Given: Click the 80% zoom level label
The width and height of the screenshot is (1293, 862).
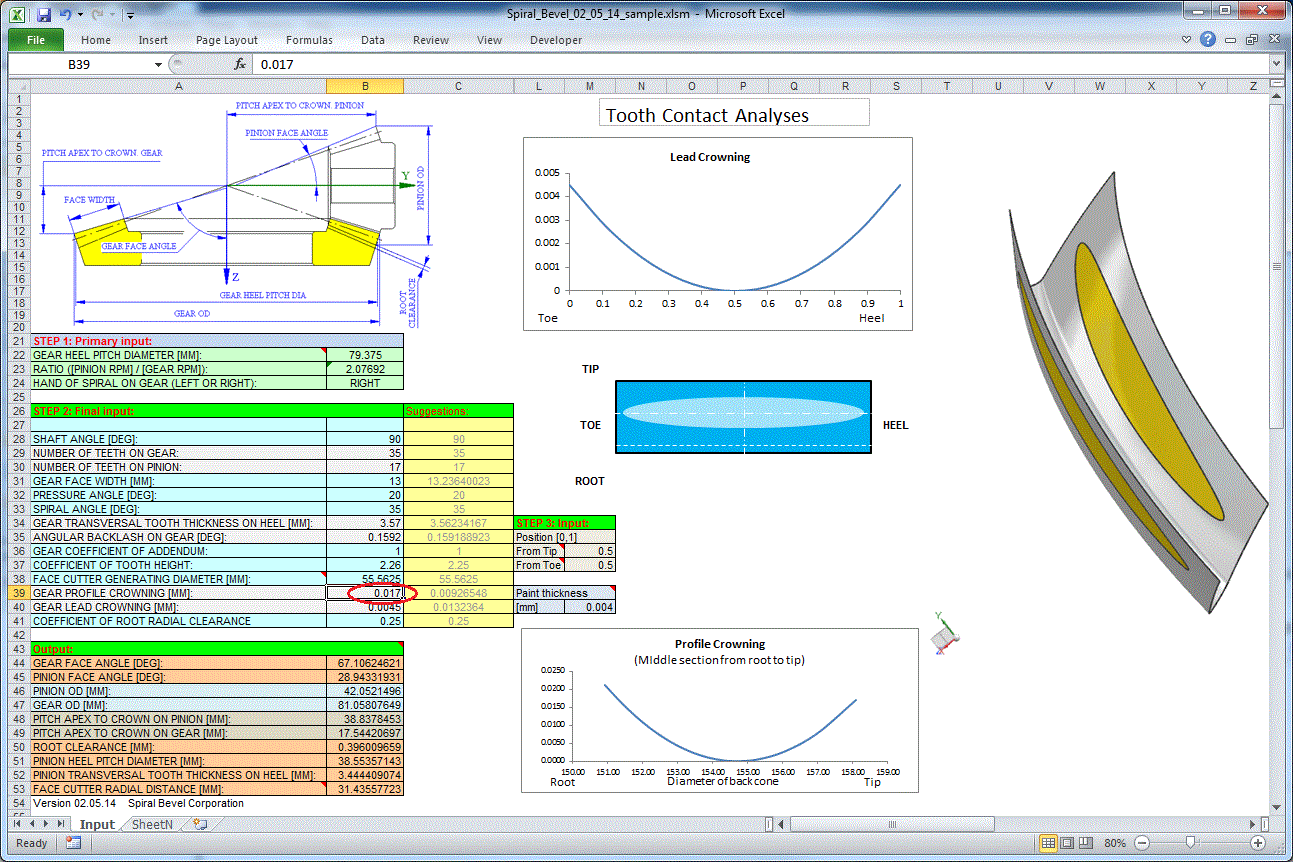Looking at the screenshot, I should (1115, 843).
